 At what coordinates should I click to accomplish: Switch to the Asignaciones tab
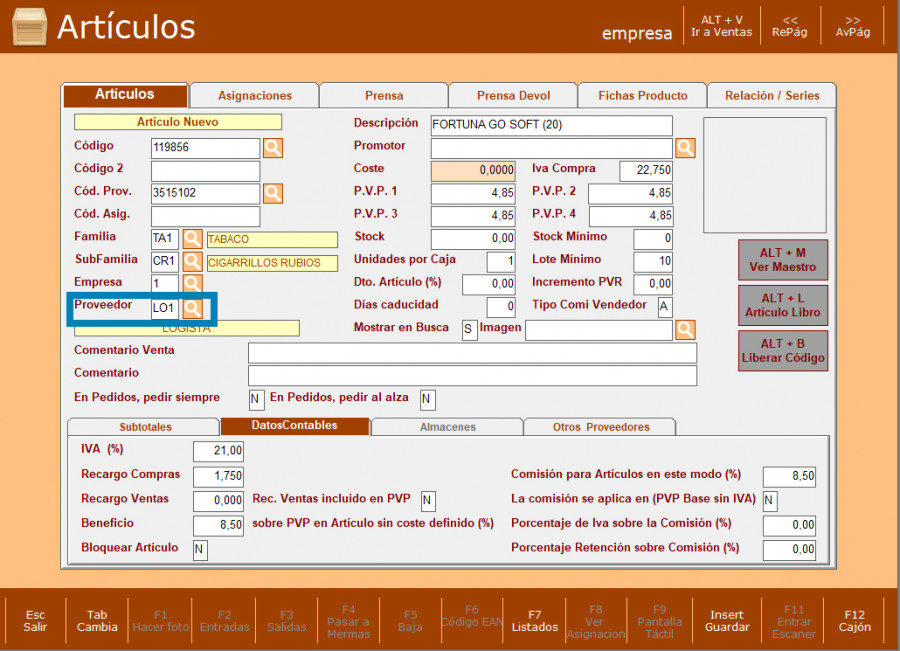tap(255, 96)
